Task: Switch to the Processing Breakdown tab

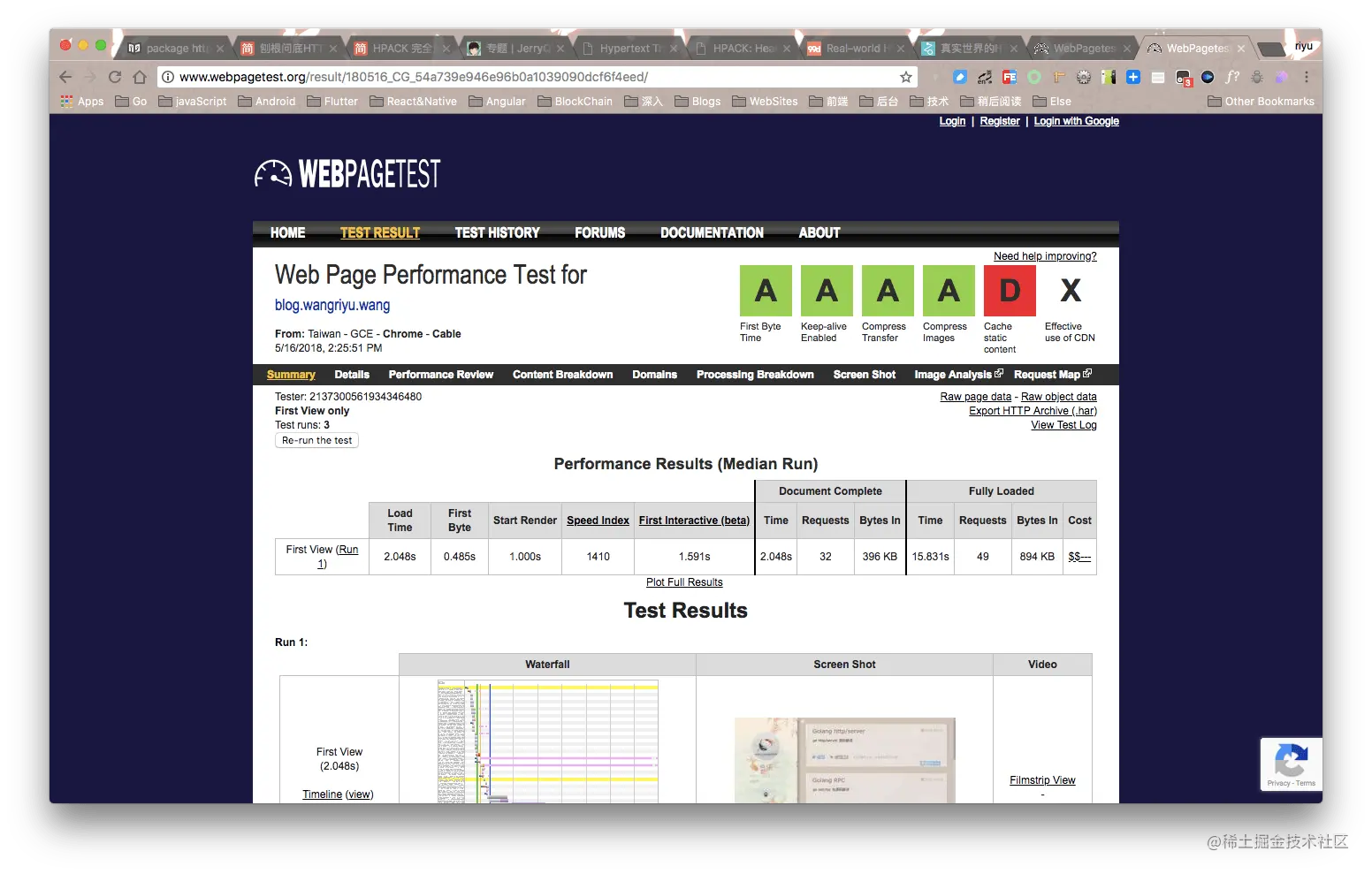Action: click(x=755, y=375)
